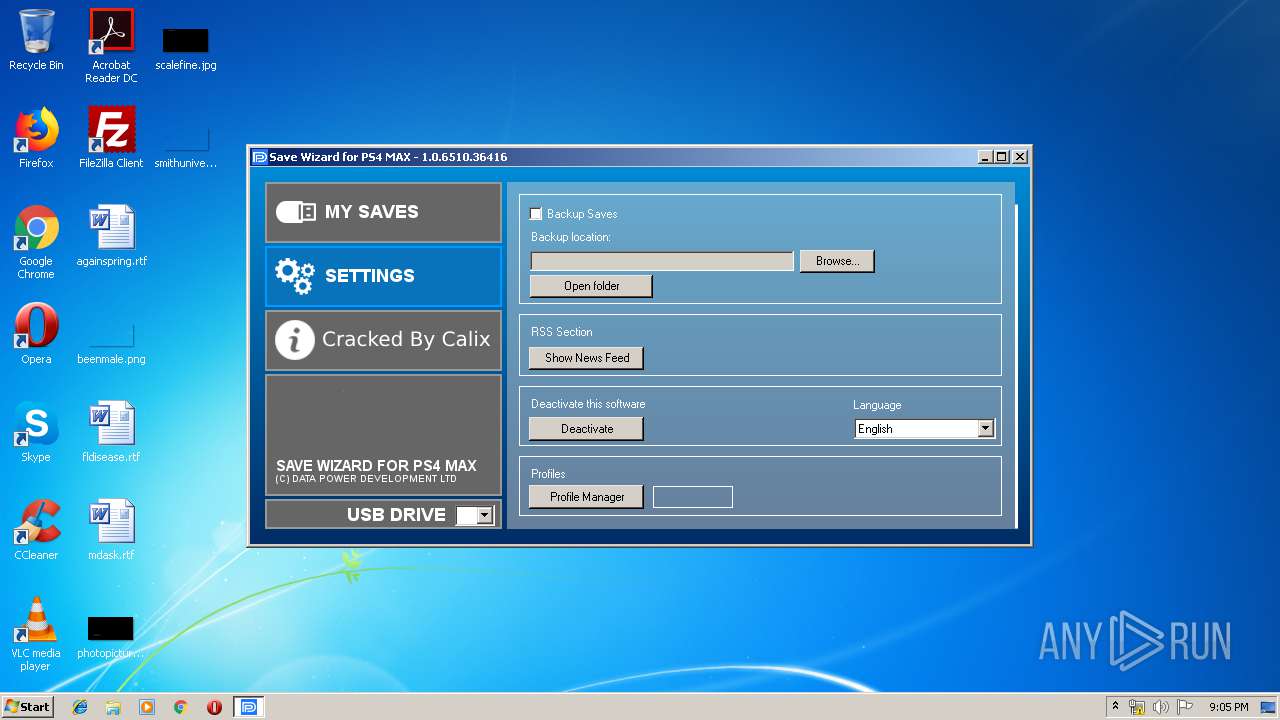This screenshot has width=1280, height=720.
Task: Open Windows Explorer folder in taskbar
Action: click(x=113, y=707)
